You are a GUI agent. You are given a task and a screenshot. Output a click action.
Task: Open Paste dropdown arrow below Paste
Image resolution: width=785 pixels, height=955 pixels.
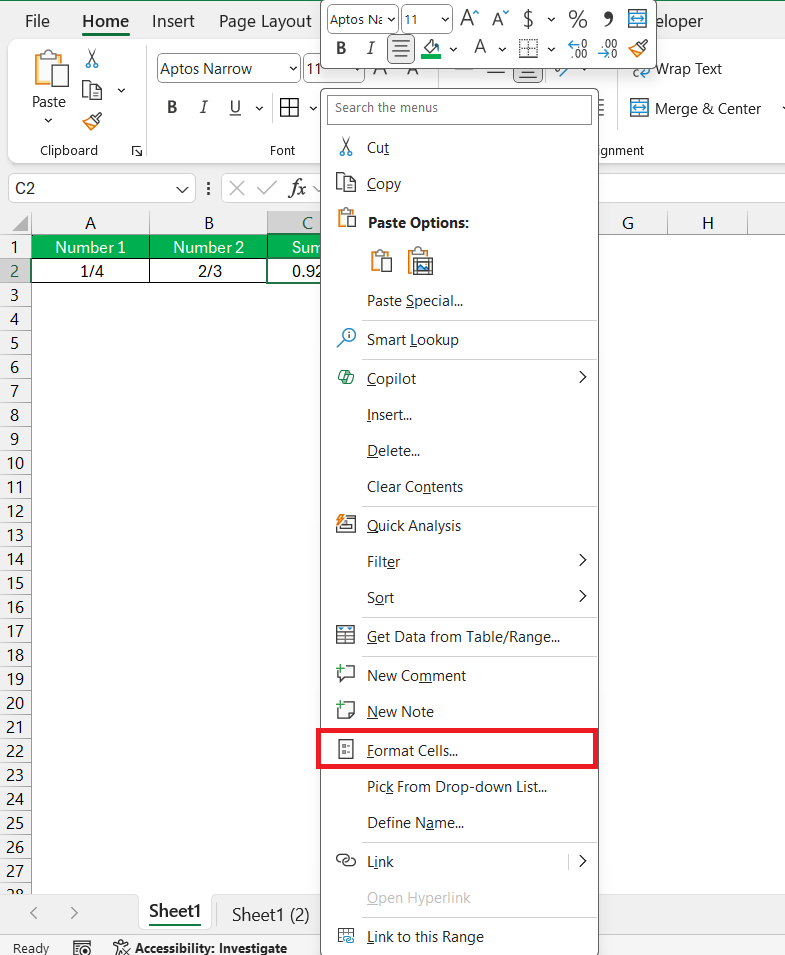49,121
